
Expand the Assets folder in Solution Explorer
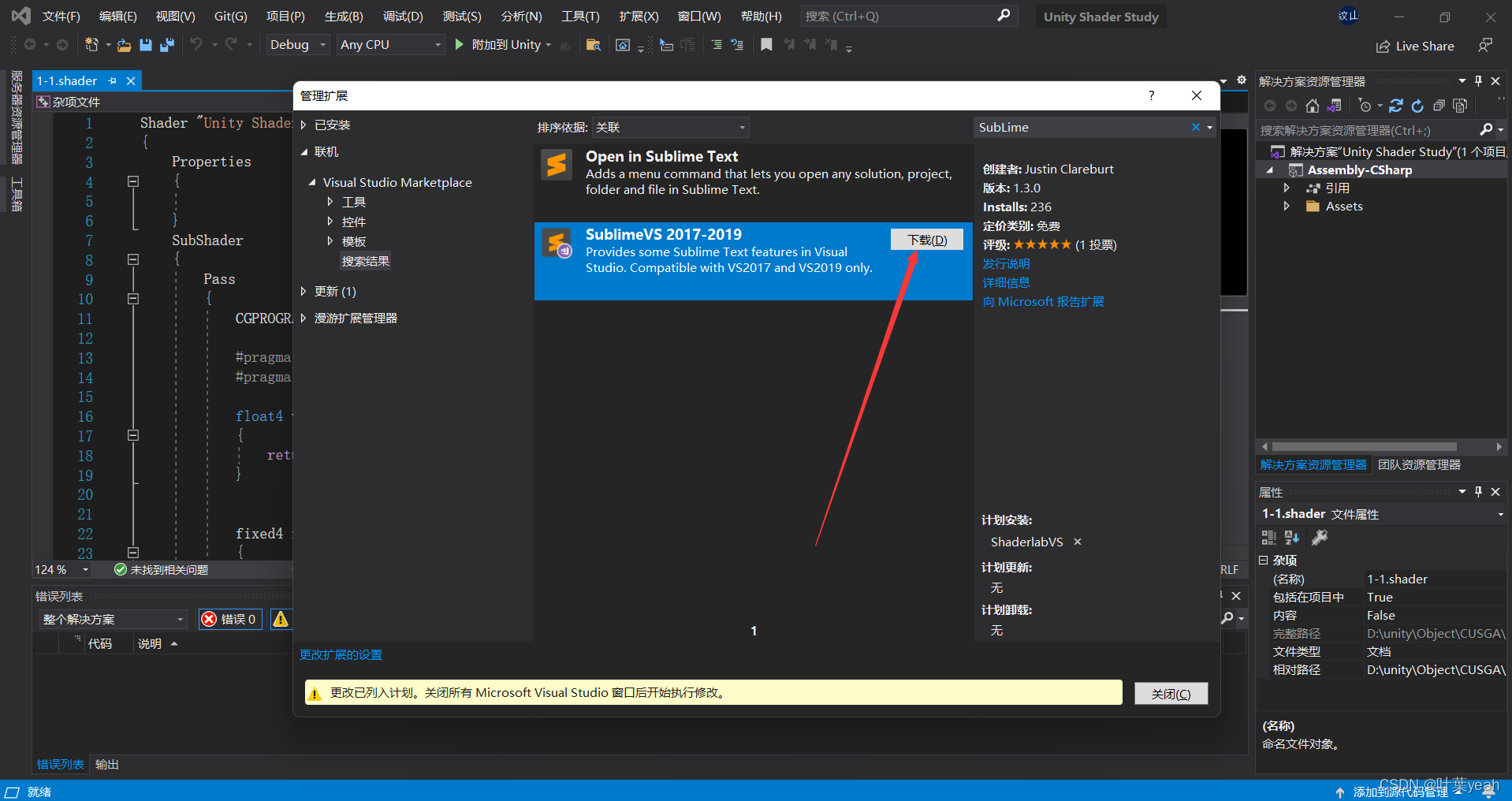point(1287,206)
